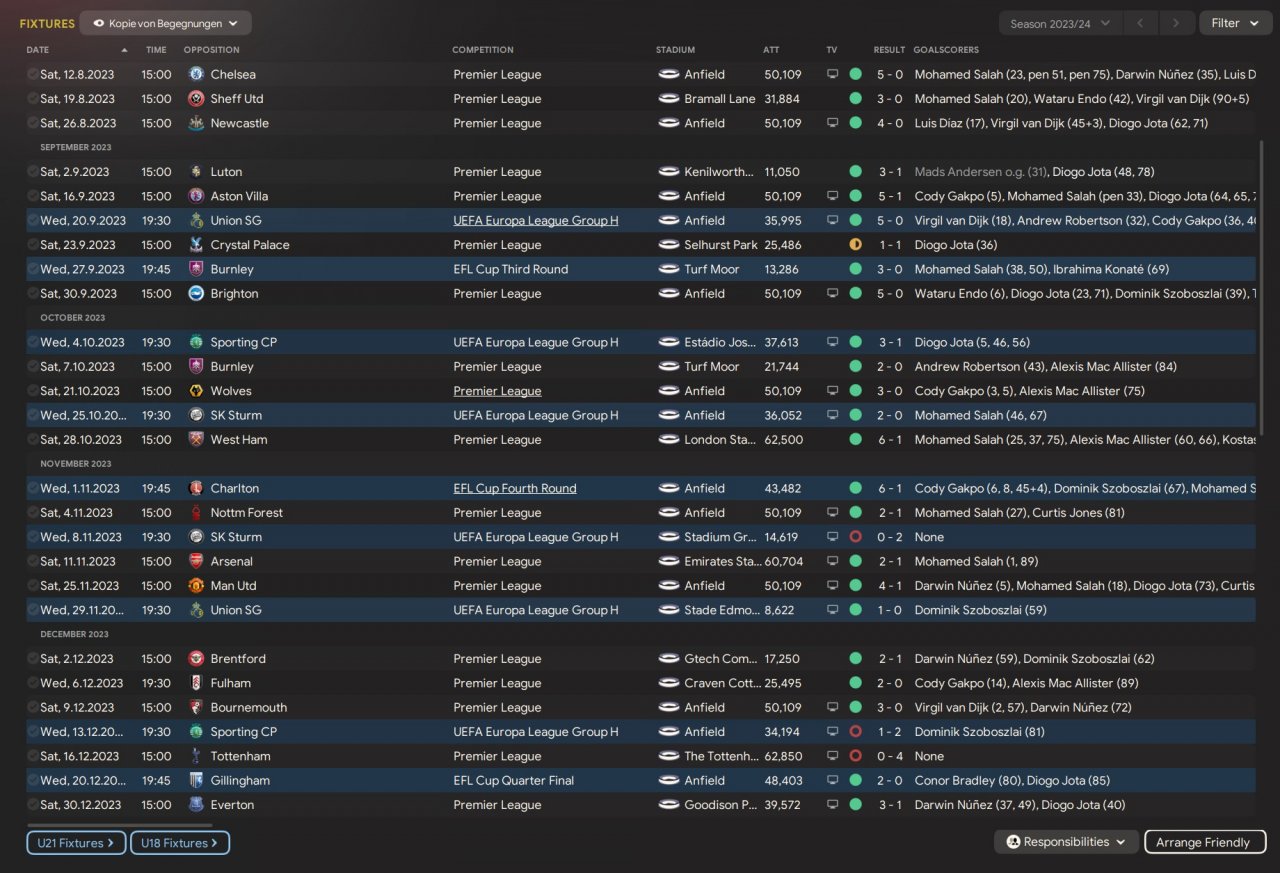This screenshot has width=1280, height=873.
Task: Toggle the tick circle for Sat, 12.8.2023
Action: [33, 74]
